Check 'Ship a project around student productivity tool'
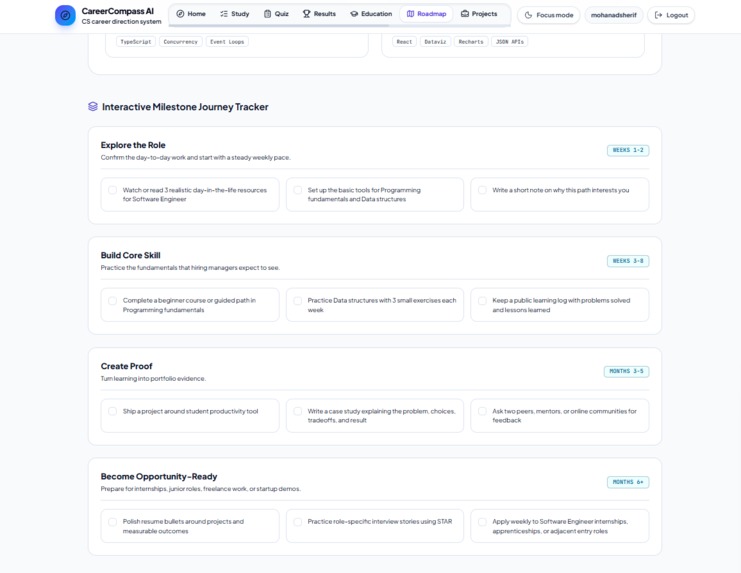 112,411
